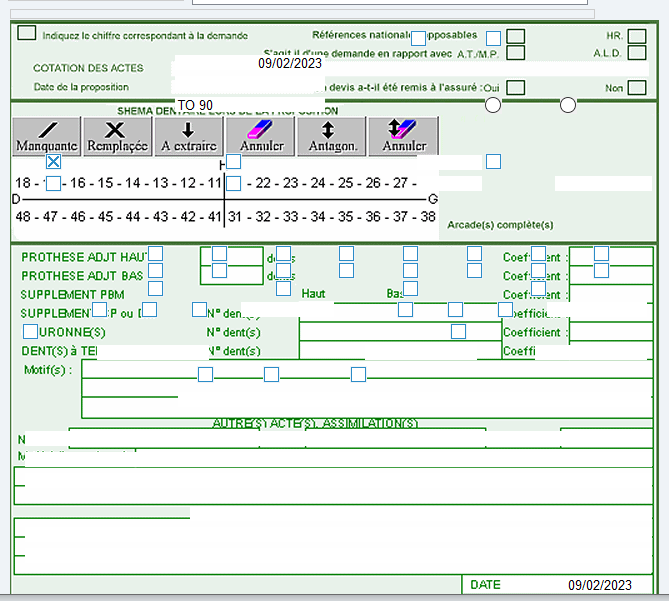Mark tooth 26 on the chart
The width and height of the screenshot is (669, 601).
pyautogui.click(x=373, y=183)
